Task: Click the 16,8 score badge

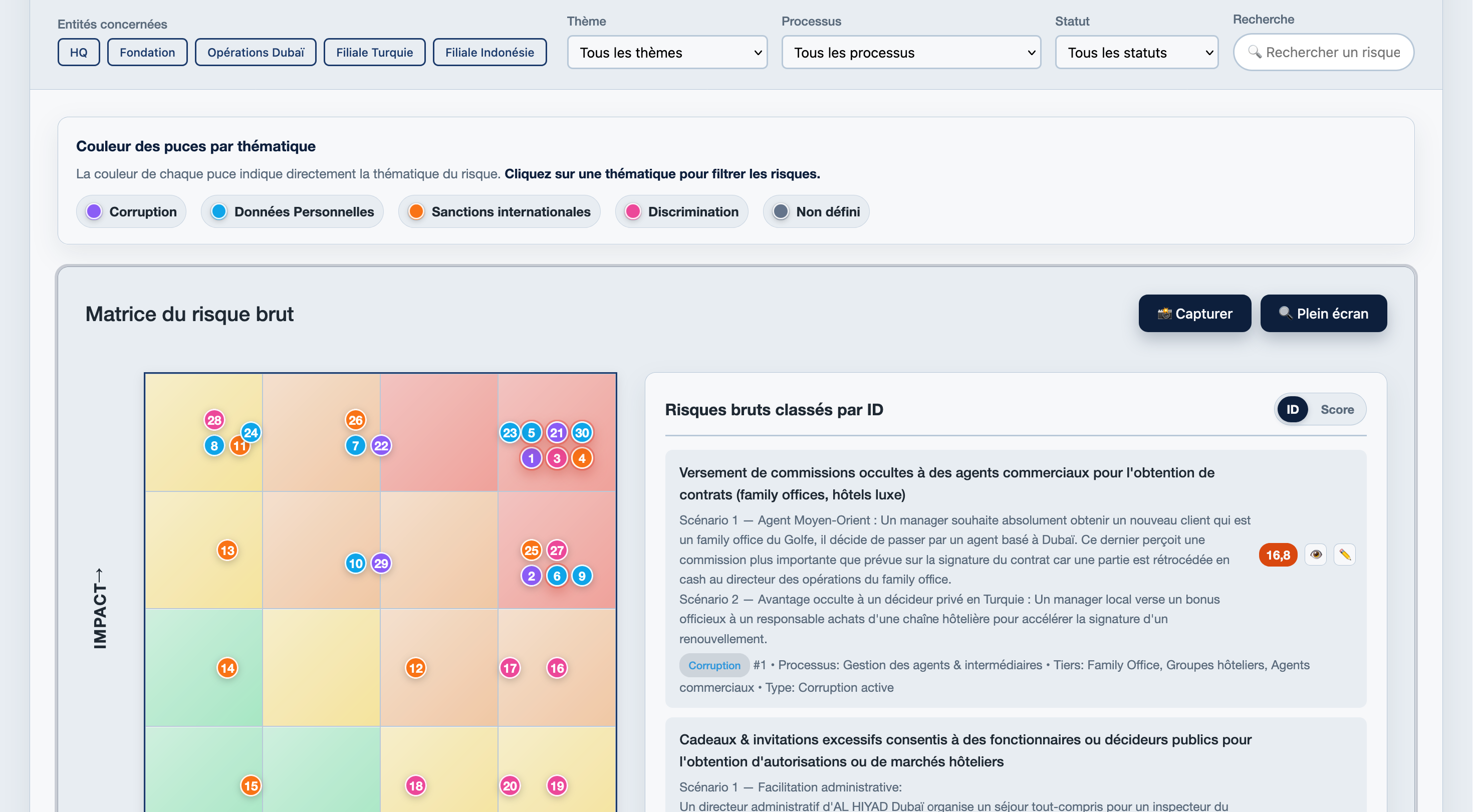Action: point(1278,555)
